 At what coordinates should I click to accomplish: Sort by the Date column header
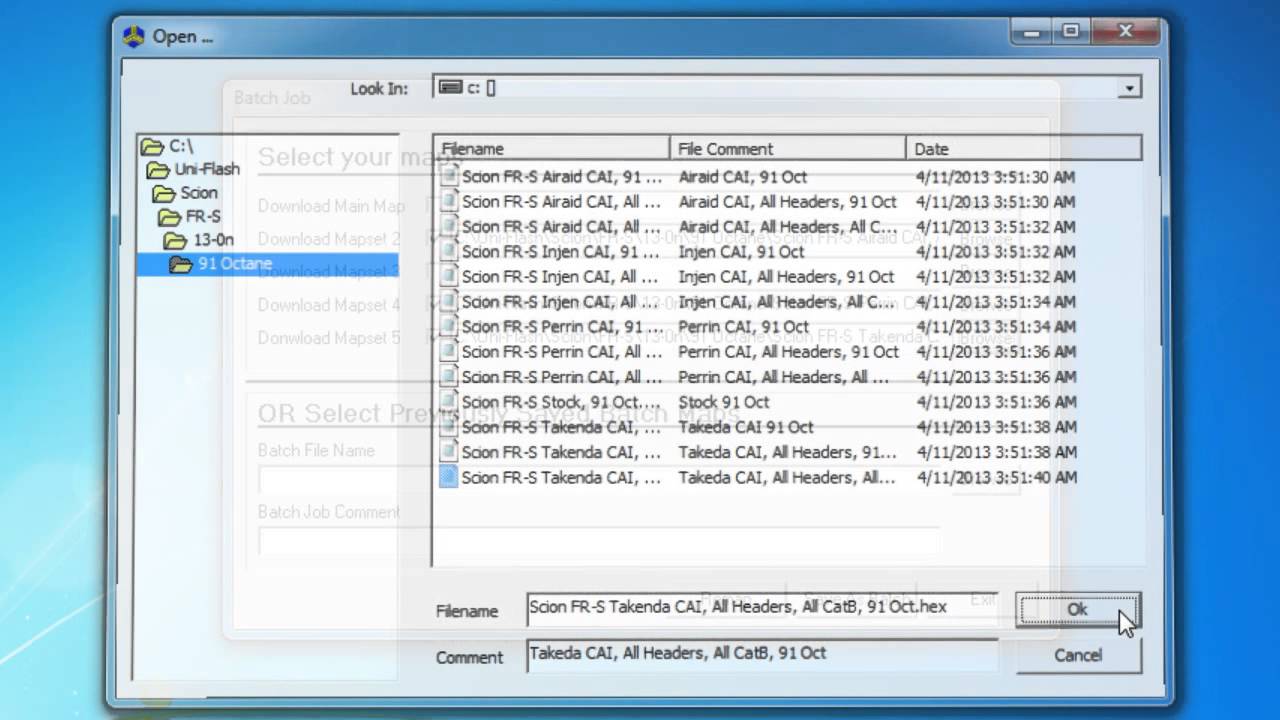coord(1024,148)
